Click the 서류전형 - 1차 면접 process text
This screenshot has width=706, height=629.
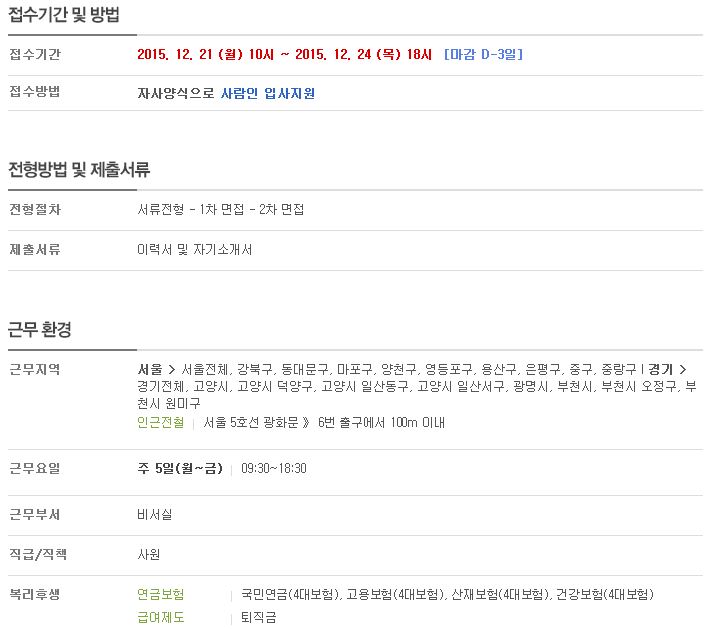tap(191, 209)
